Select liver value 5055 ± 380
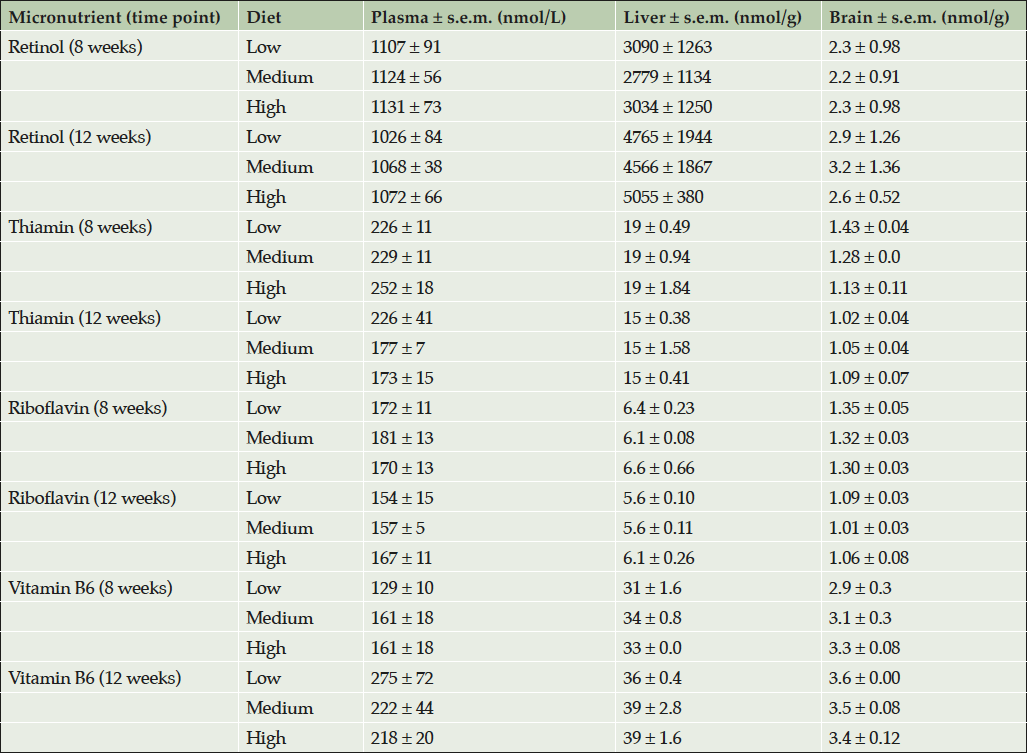The width and height of the screenshot is (1027, 753). [x=665, y=197]
